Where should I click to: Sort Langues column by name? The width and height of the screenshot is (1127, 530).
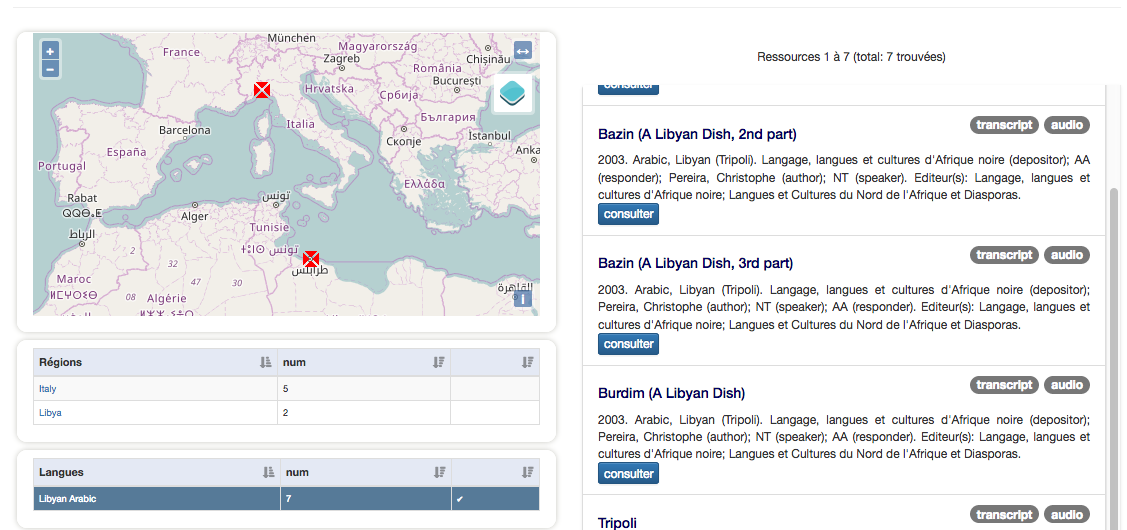click(268, 472)
